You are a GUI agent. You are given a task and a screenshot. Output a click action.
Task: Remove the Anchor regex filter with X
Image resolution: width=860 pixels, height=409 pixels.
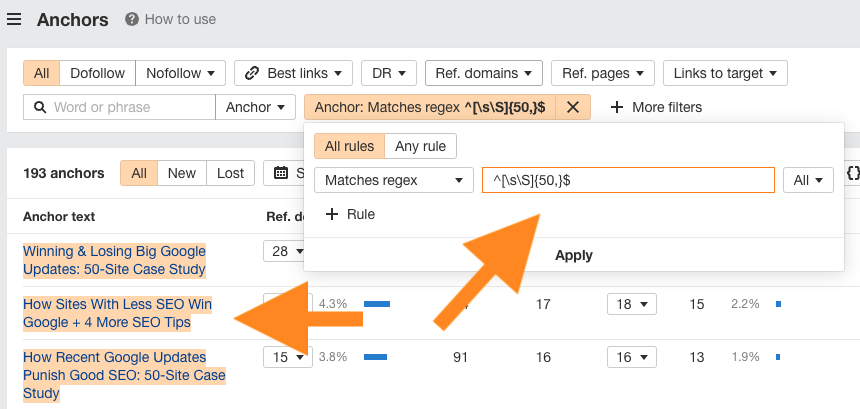(573, 107)
